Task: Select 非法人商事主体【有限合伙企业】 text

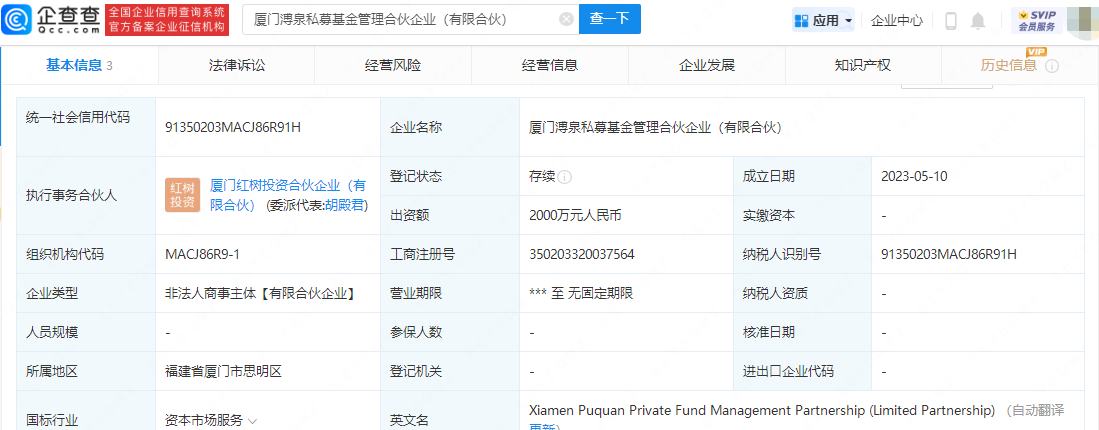Action: (259, 294)
